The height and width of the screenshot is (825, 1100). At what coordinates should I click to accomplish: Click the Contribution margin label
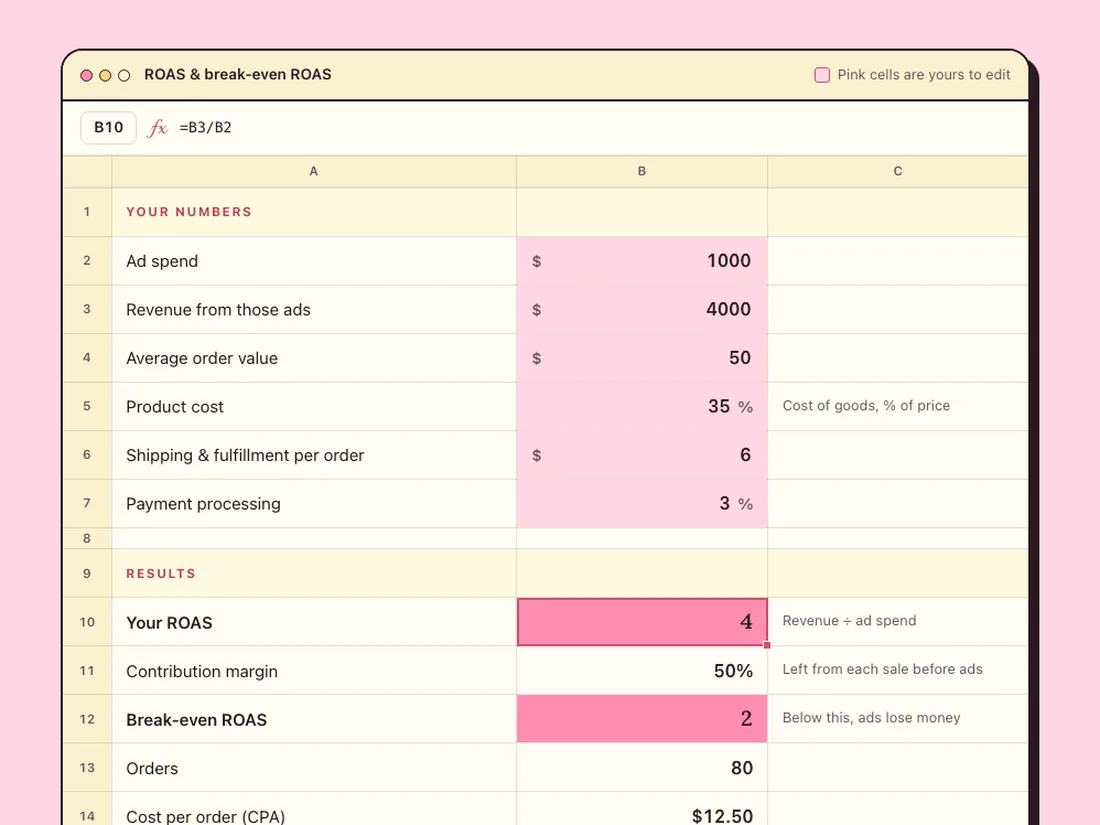(202, 671)
